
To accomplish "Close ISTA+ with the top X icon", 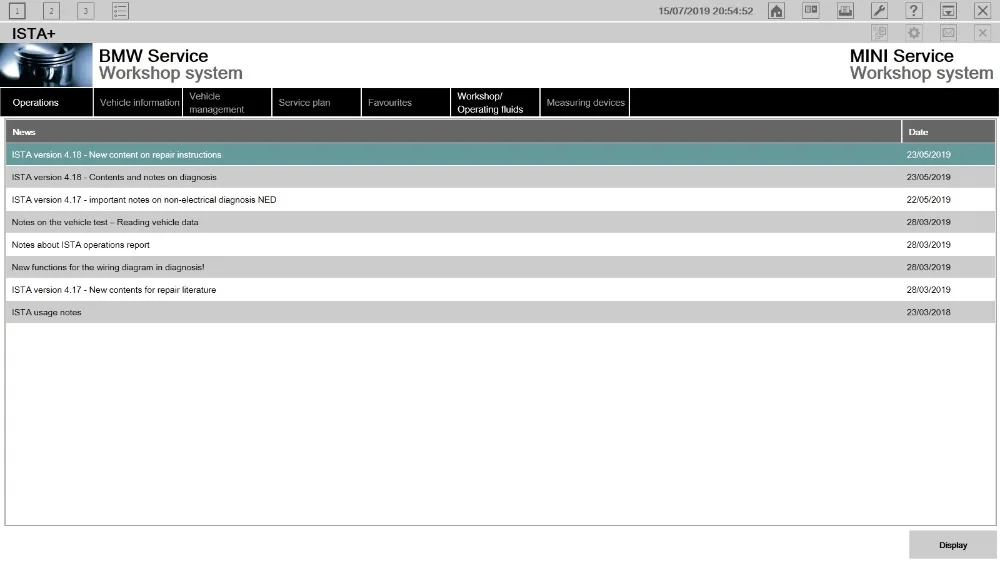I will (983, 11).
